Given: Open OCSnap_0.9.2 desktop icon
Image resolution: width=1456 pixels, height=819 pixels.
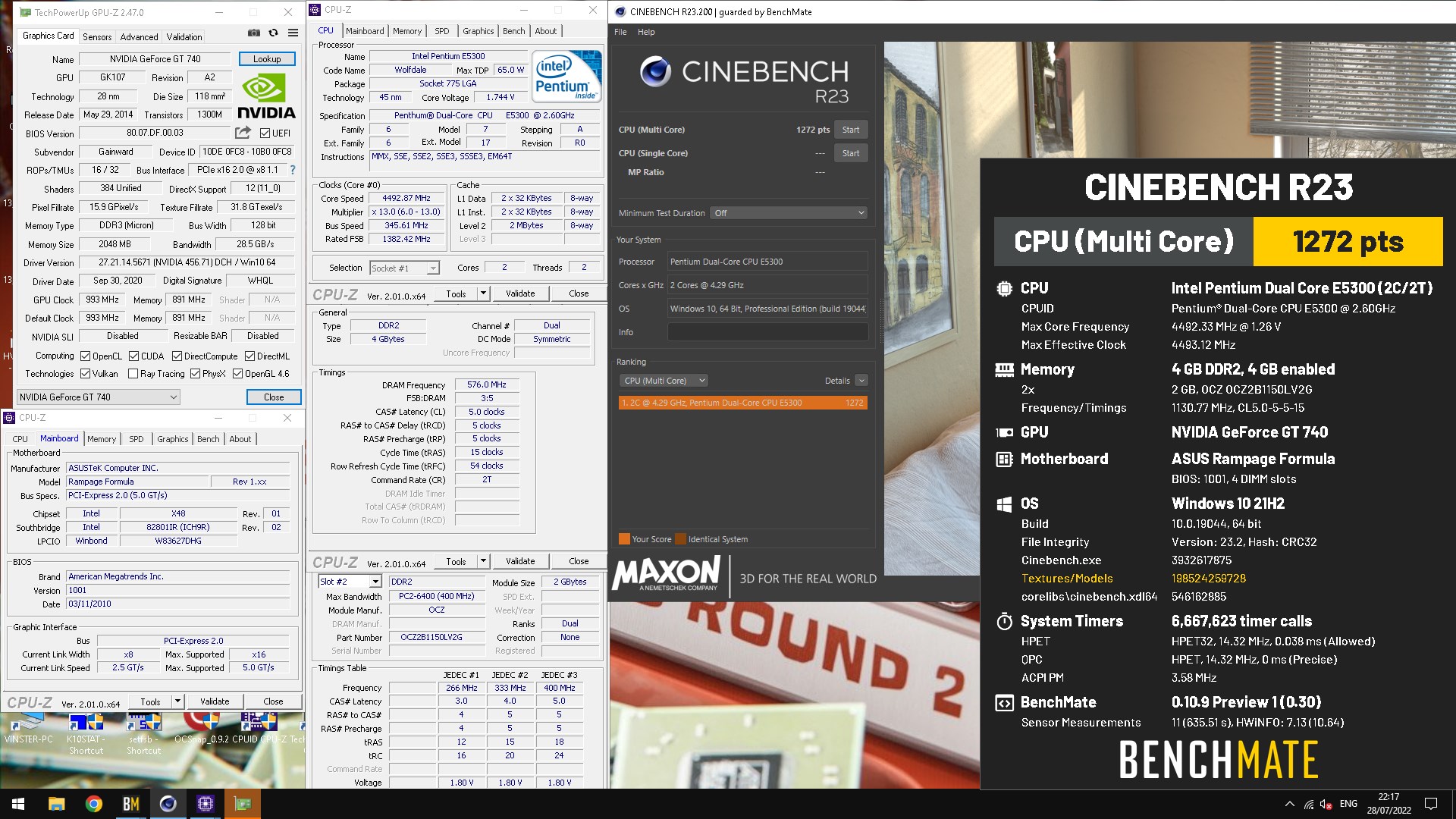Looking at the screenshot, I should pyautogui.click(x=202, y=730).
